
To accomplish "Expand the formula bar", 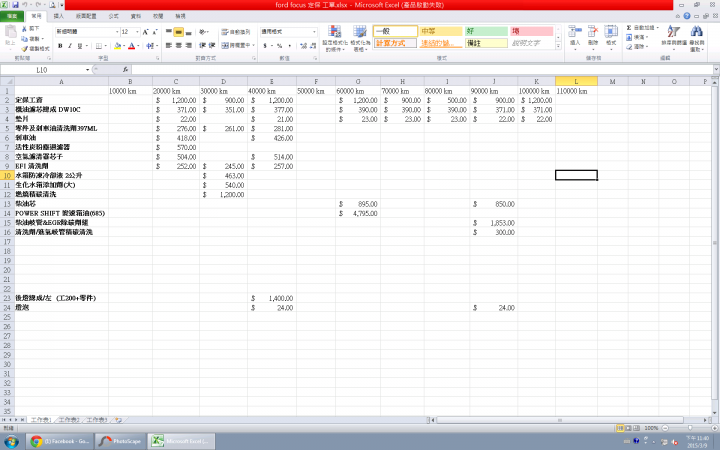I will tap(716, 70).
